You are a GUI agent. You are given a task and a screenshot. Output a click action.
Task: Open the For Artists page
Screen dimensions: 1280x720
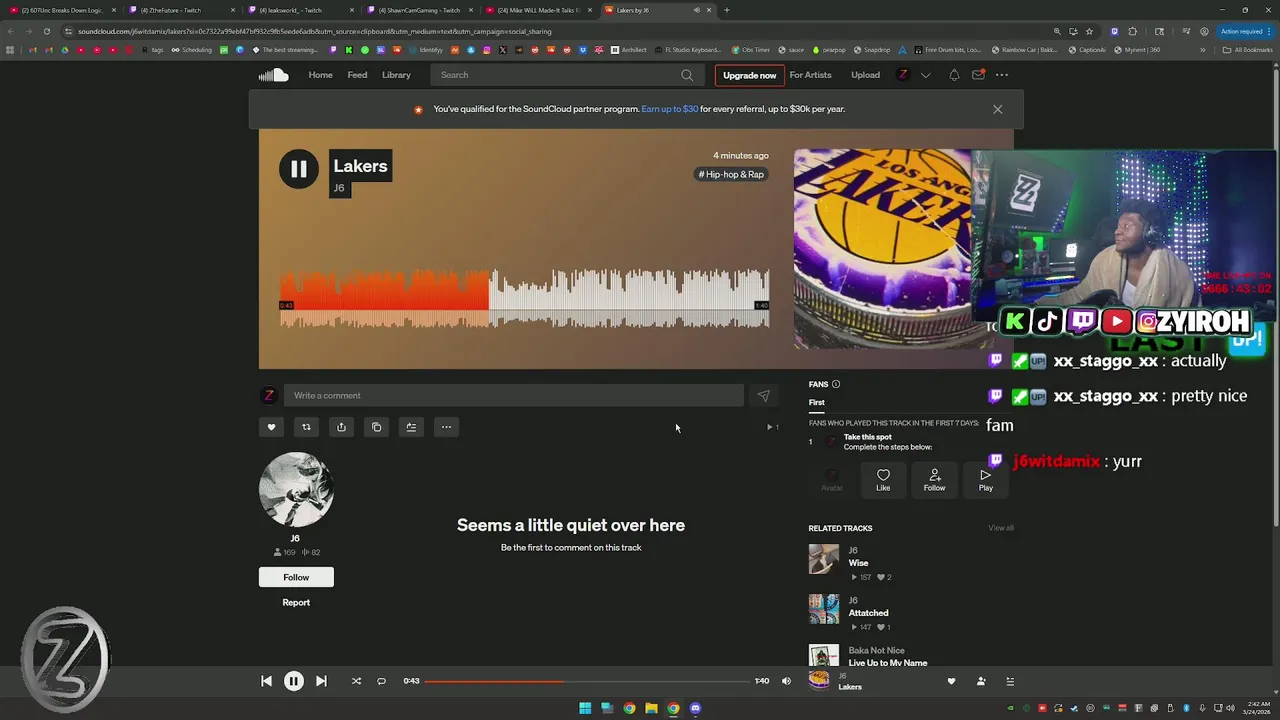click(810, 75)
